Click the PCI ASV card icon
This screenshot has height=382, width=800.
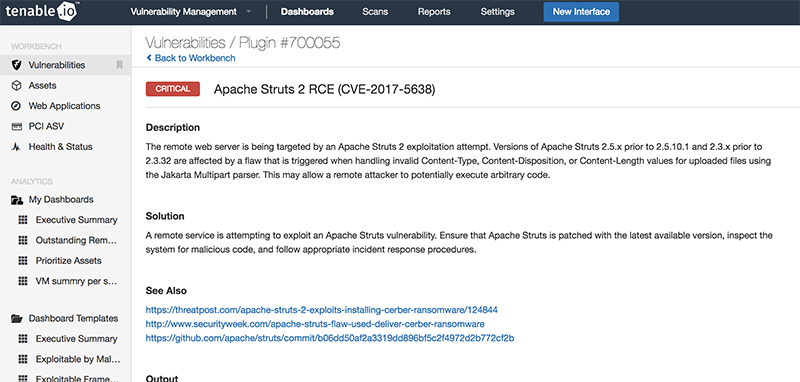tap(17, 126)
